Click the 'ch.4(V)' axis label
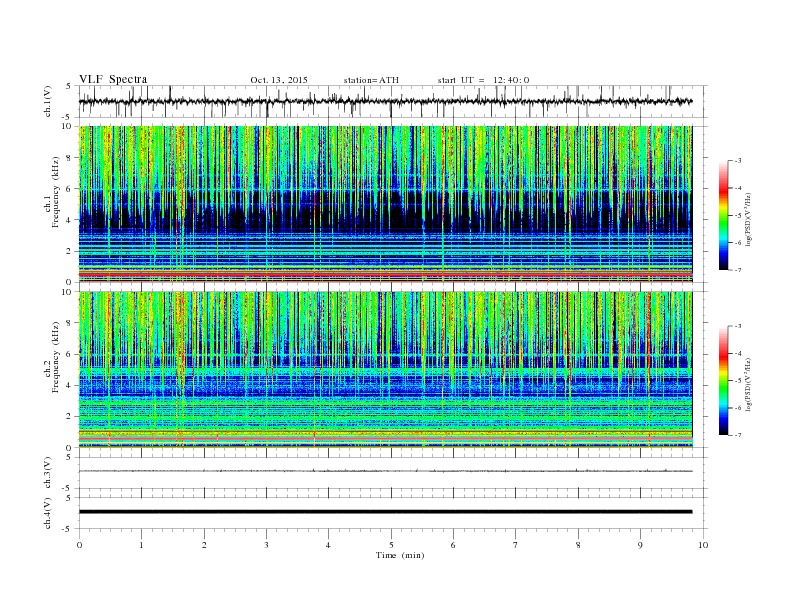792x612 pixels. [48, 513]
